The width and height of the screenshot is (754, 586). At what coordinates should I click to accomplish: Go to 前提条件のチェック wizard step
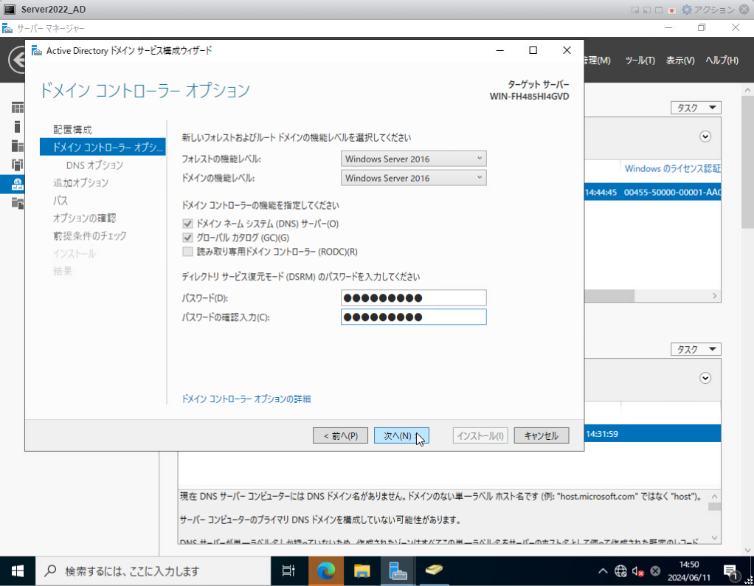[x=89, y=236]
